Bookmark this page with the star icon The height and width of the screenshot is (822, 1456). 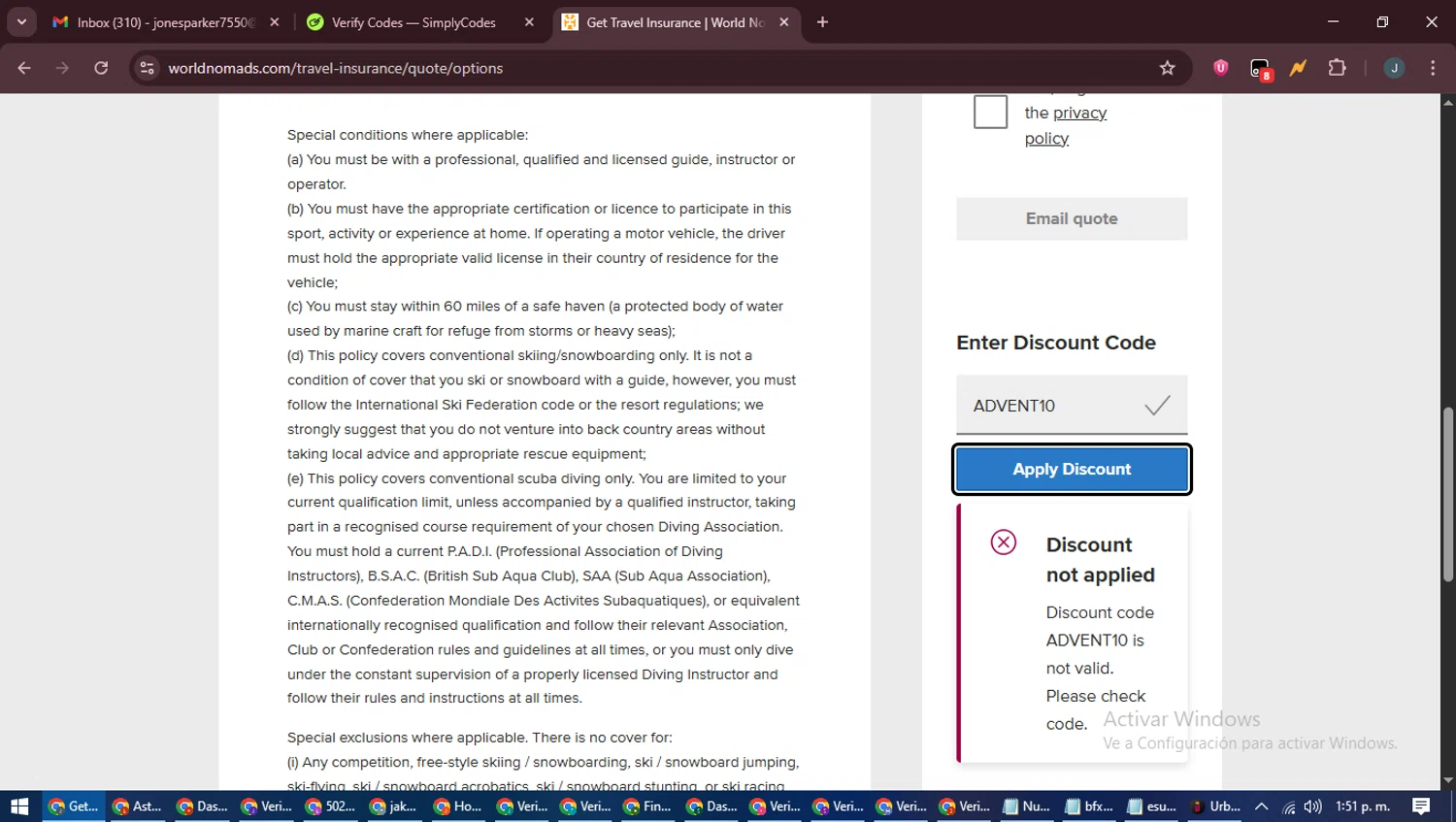click(1167, 68)
